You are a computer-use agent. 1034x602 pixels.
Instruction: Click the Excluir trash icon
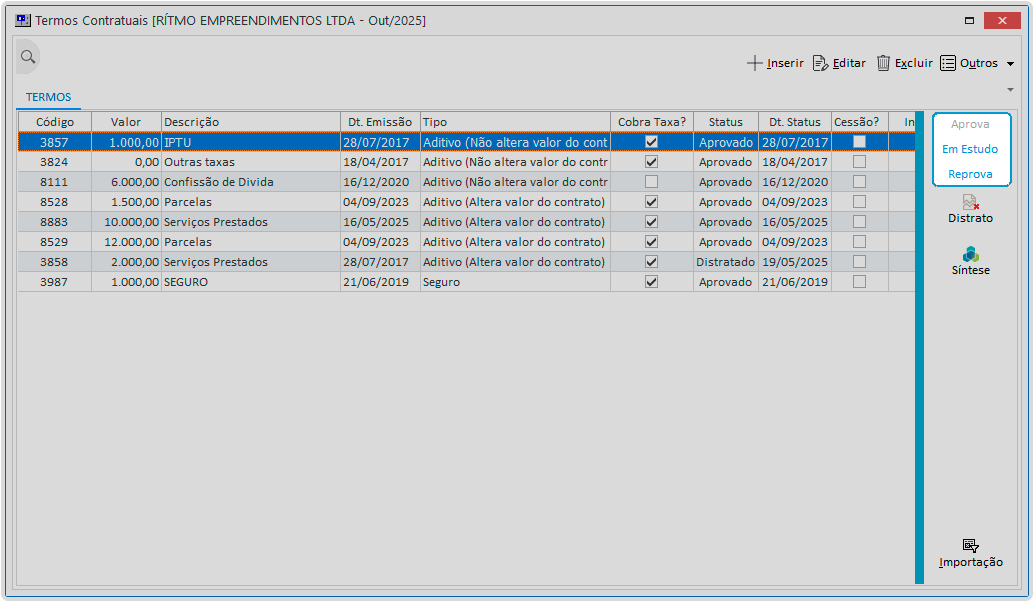point(883,63)
